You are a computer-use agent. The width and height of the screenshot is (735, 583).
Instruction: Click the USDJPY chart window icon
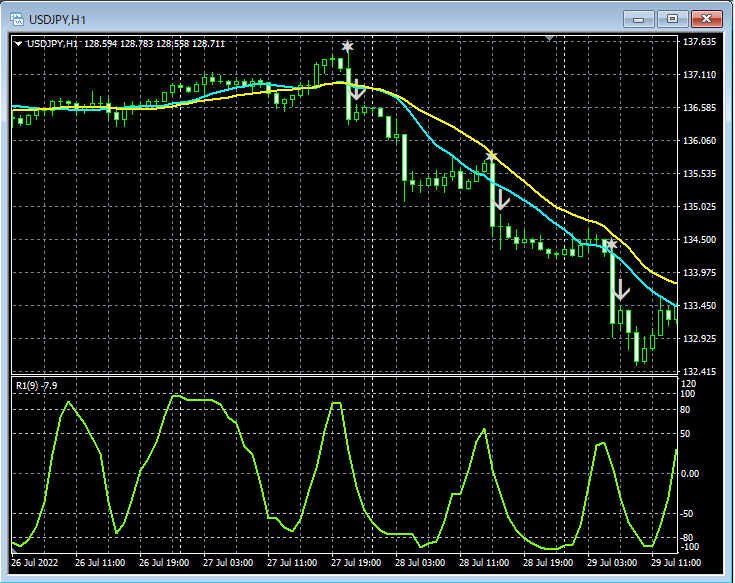[17, 19]
